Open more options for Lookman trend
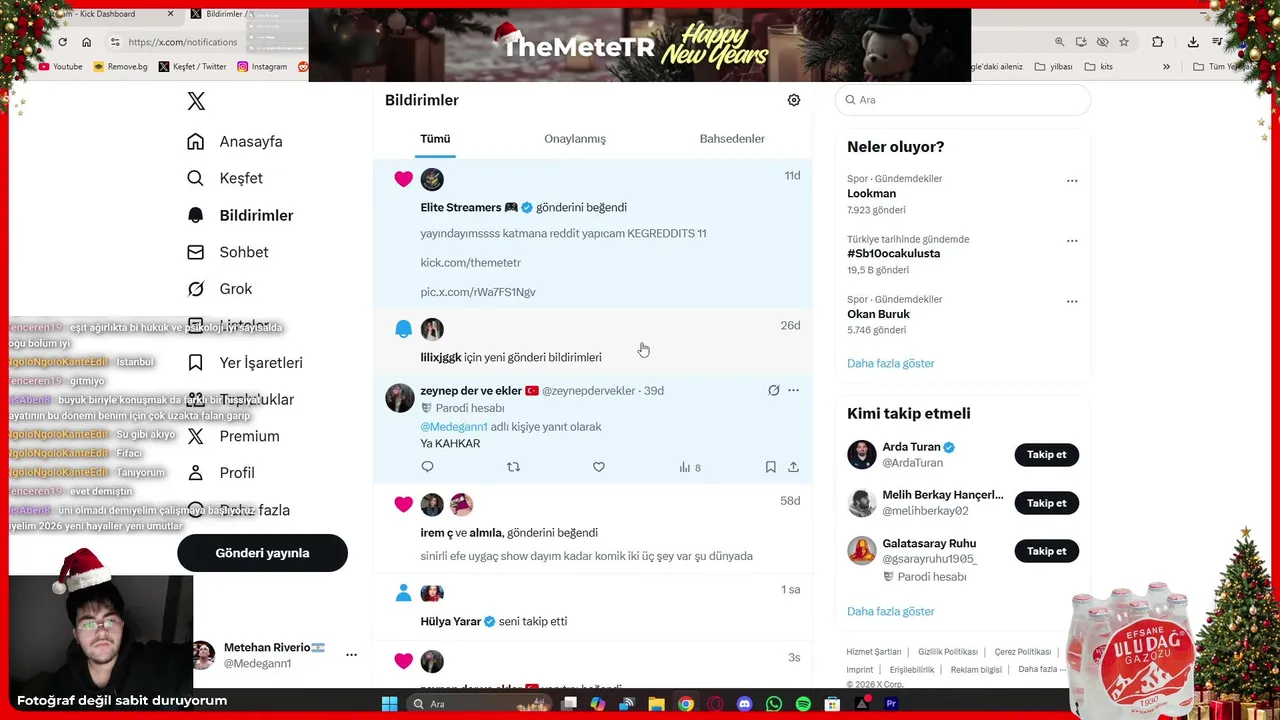 click(x=1072, y=181)
